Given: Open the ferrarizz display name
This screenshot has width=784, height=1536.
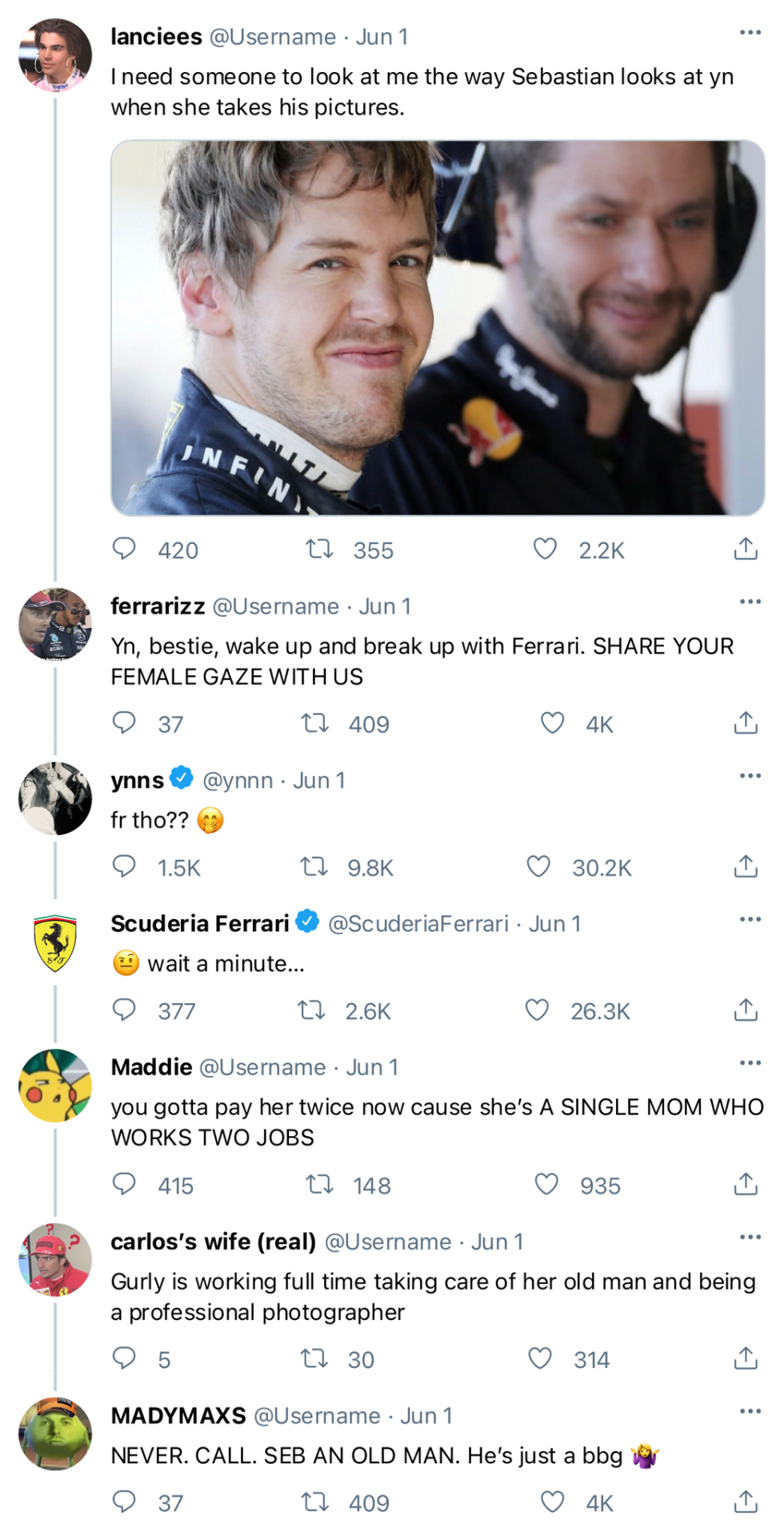Looking at the screenshot, I should coord(158,606).
